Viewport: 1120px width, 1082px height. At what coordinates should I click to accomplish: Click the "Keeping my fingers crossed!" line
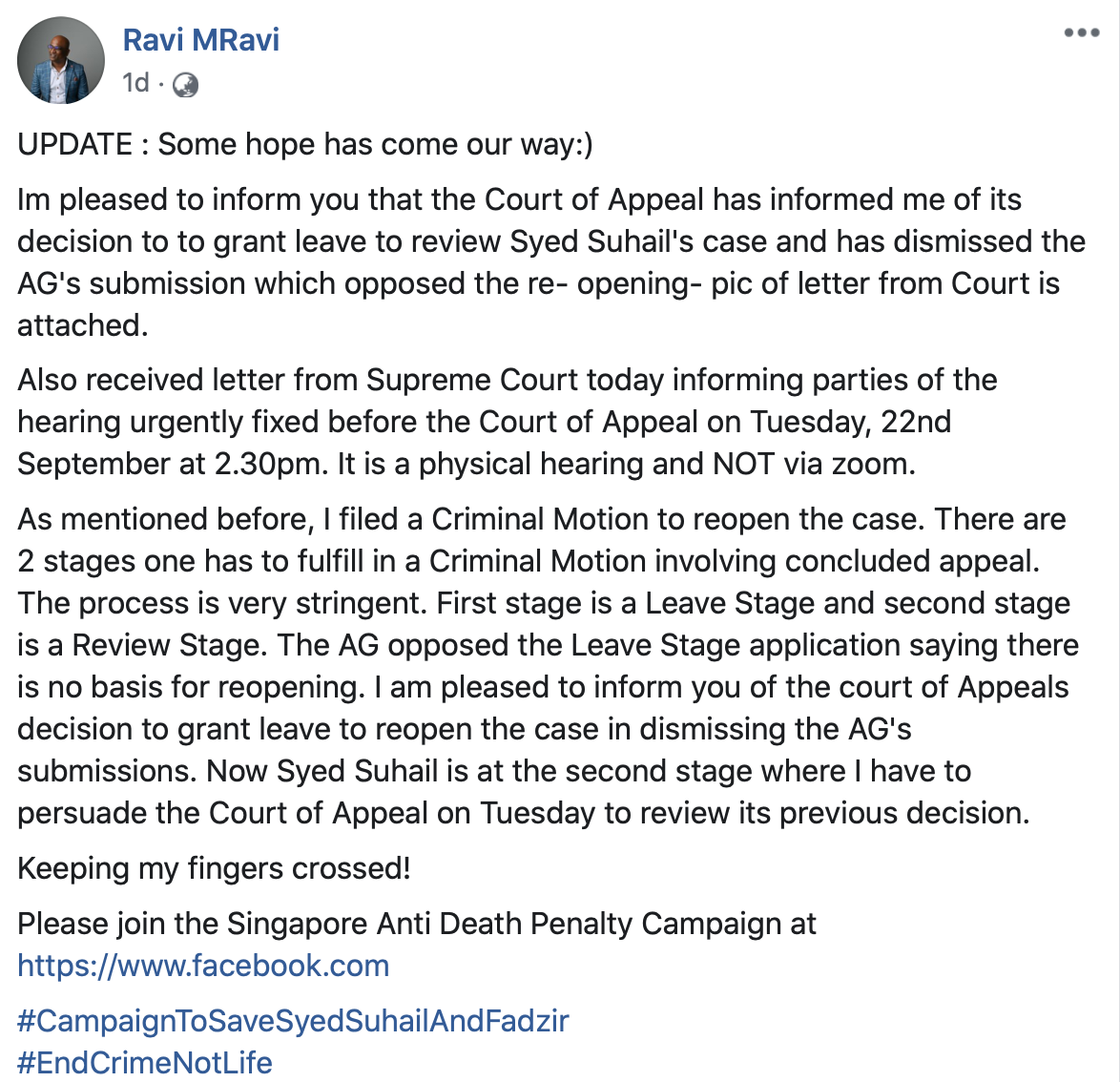[x=215, y=868]
